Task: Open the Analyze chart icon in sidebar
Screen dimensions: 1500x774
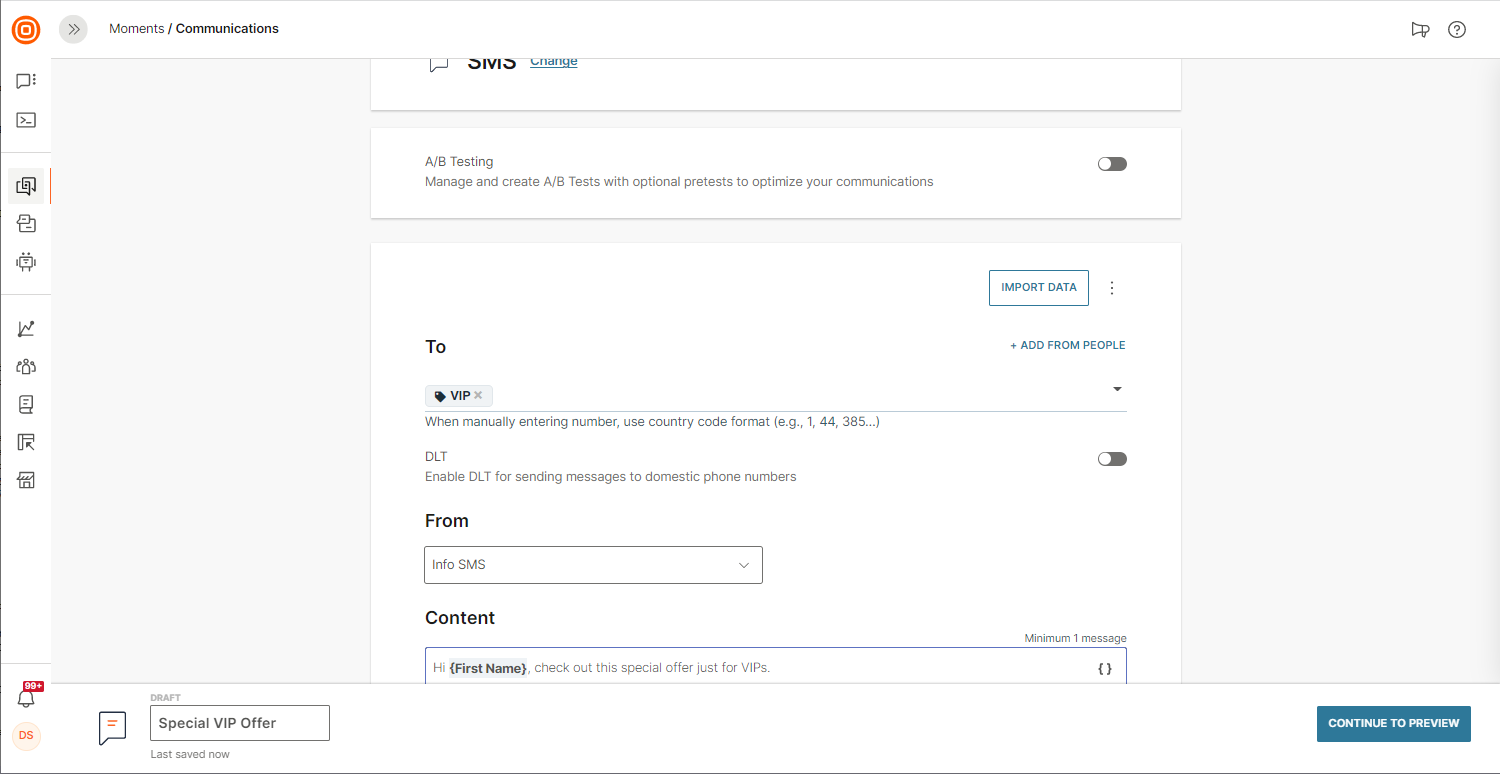Action: point(26,328)
